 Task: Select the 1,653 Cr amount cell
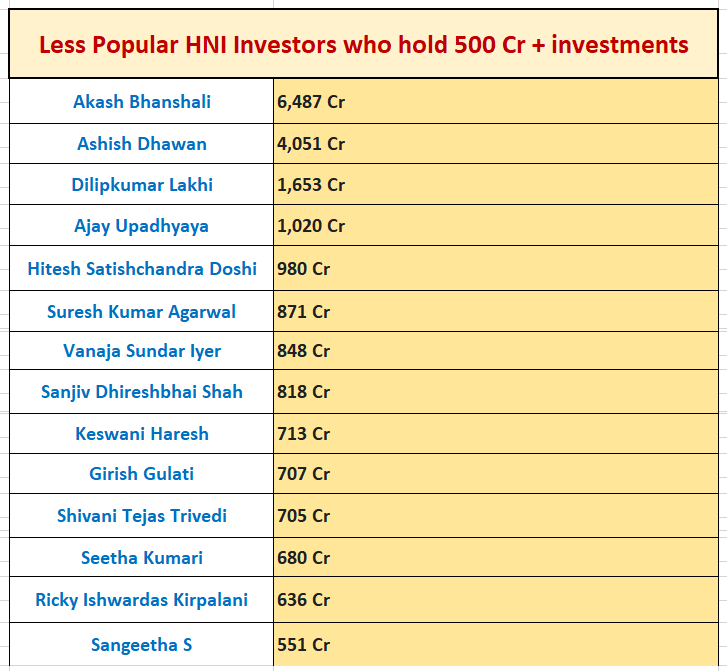tap(496, 185)
